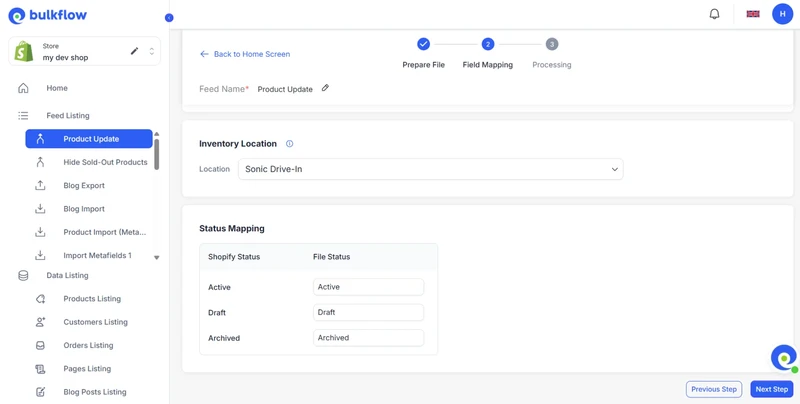Click the Import Metafields 1 download icon
Viewport: 800px width, 404px height.
click(x=40, y=256)
